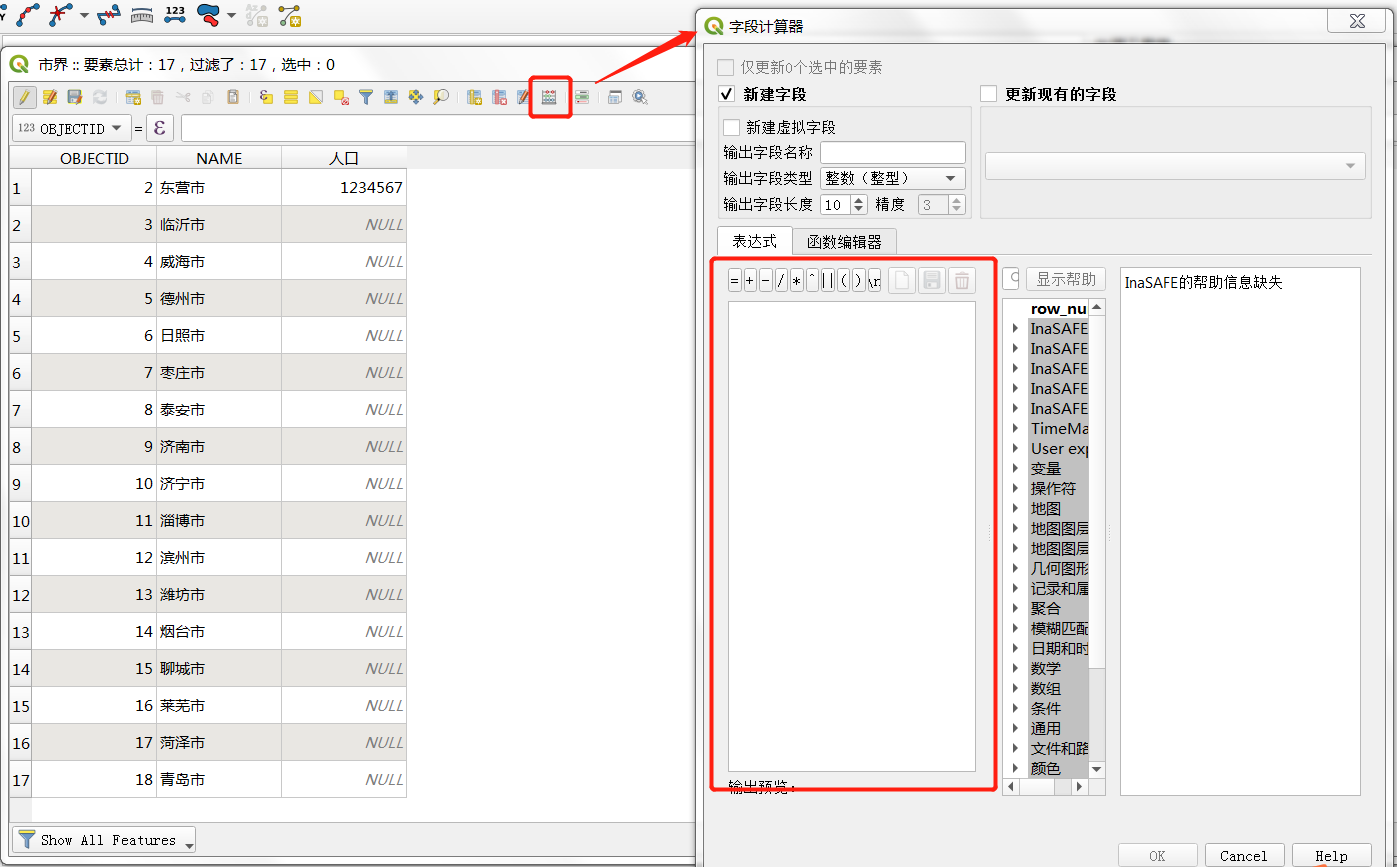Switch to the 函数编辑器 tab

coord(844,242)
